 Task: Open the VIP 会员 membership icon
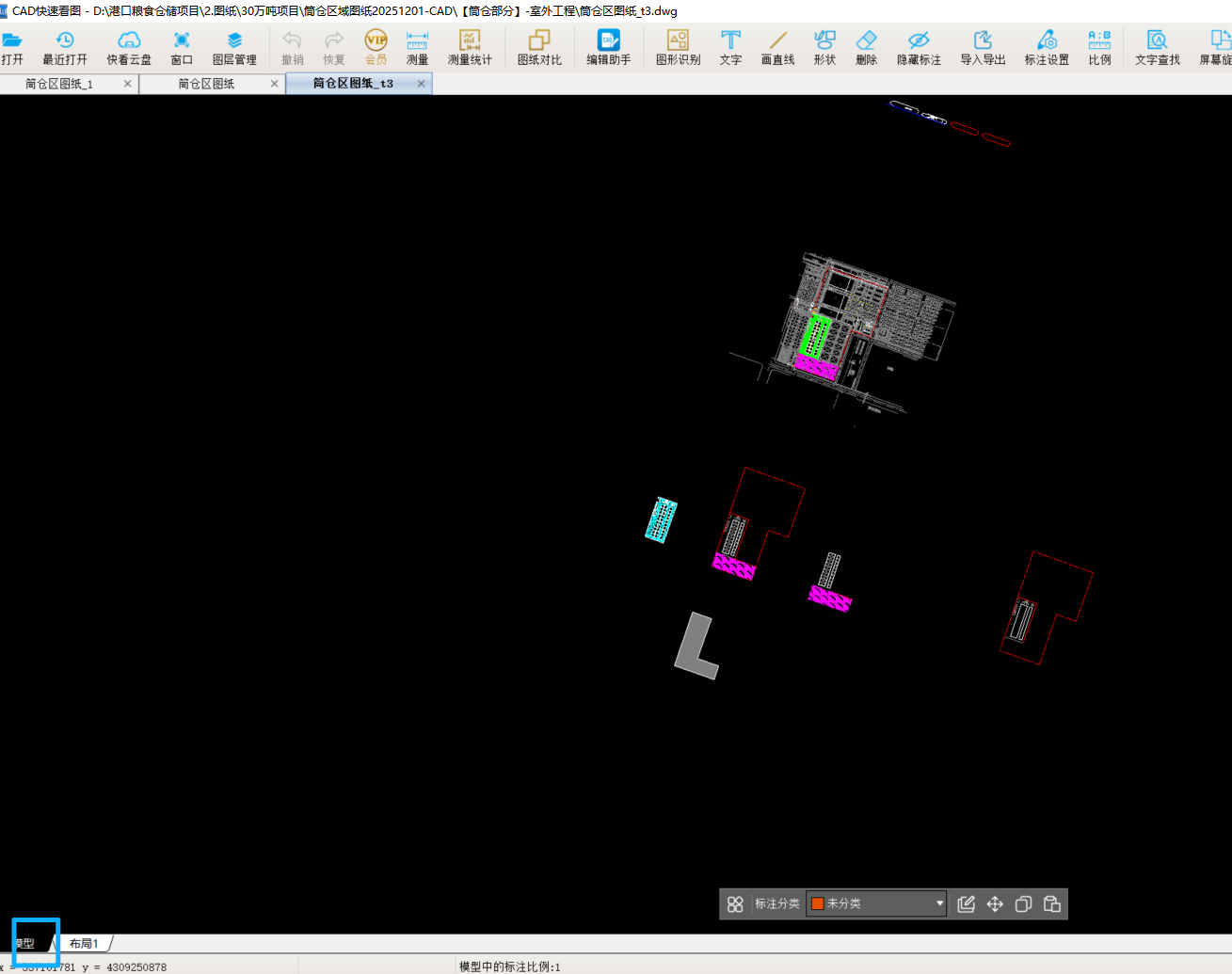(x=376, y=47)
